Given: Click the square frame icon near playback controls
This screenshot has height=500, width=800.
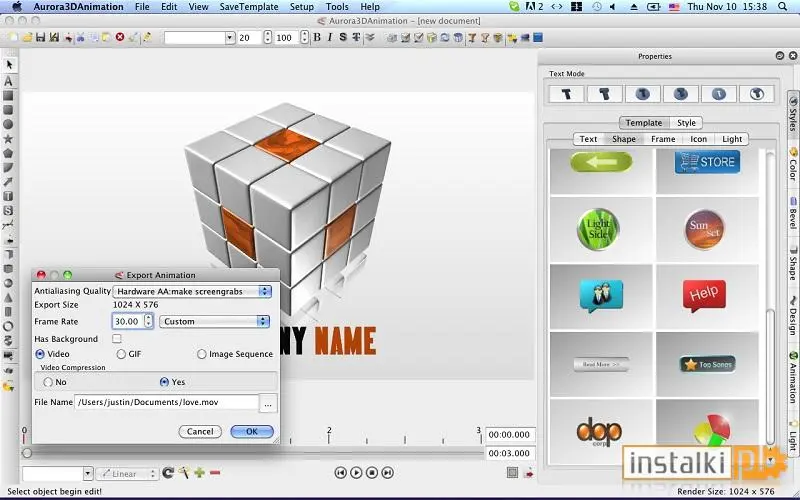Looking at the screenshot, I should click(512, 473).
